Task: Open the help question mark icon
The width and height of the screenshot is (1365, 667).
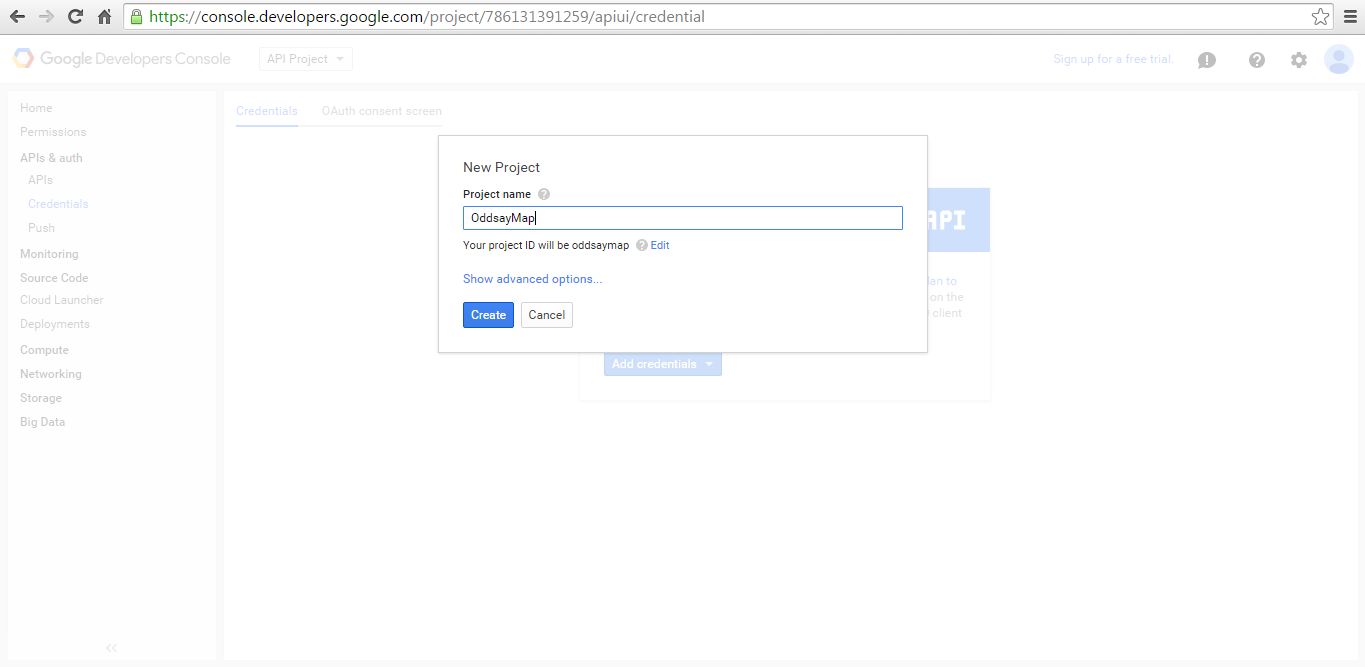Action: pyautogui.click(x=1257, y=60)
